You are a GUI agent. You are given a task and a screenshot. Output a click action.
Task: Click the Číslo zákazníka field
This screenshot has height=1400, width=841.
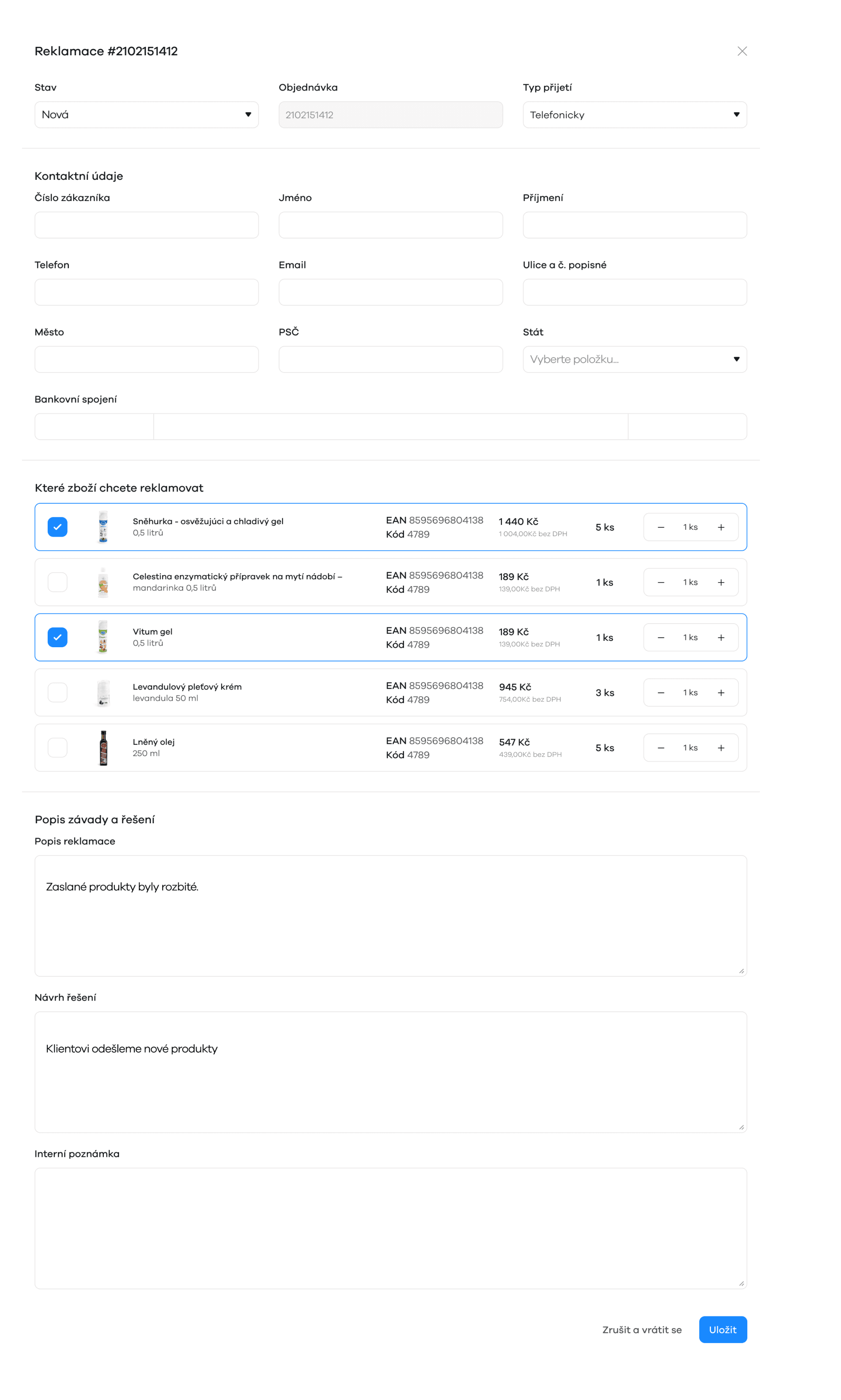146,225
